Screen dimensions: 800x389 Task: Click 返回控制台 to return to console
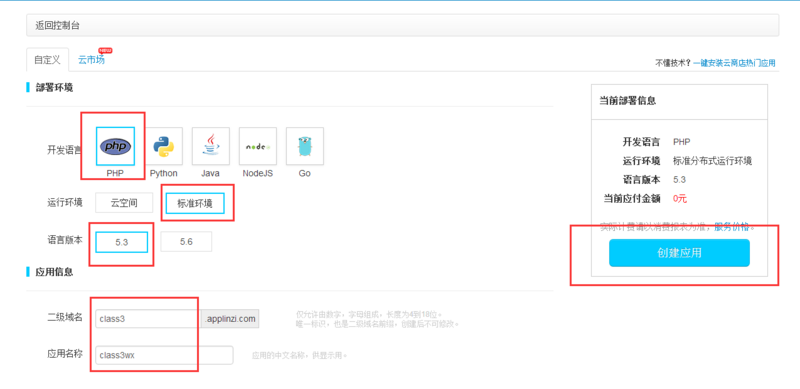(58, 25)
